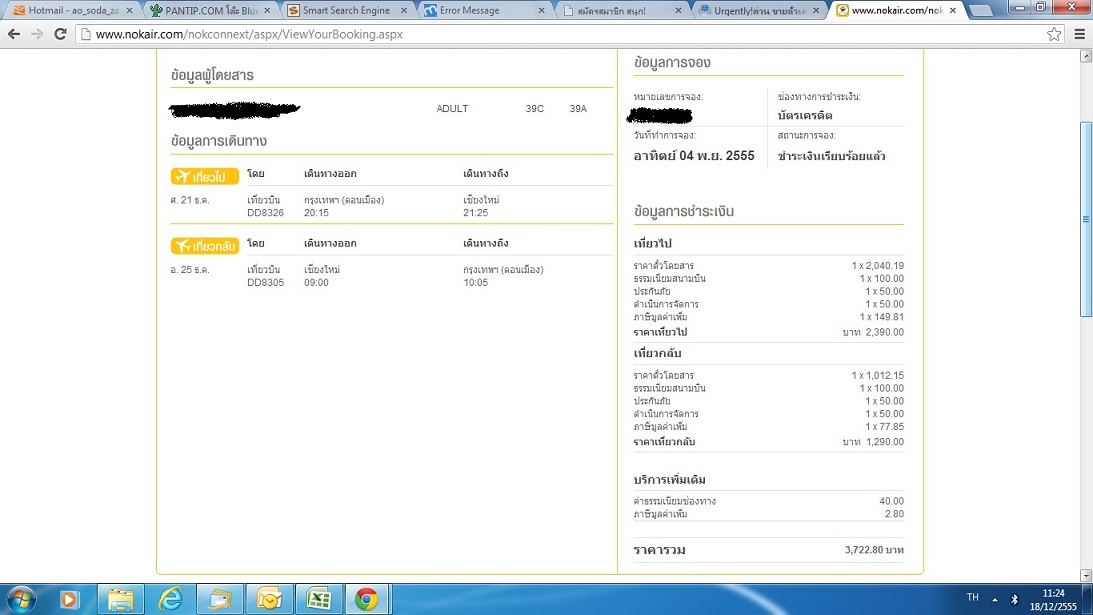Click return VAT amount 1 x 77.85
The image size is (1093, 615).
[x=885, y=427]
